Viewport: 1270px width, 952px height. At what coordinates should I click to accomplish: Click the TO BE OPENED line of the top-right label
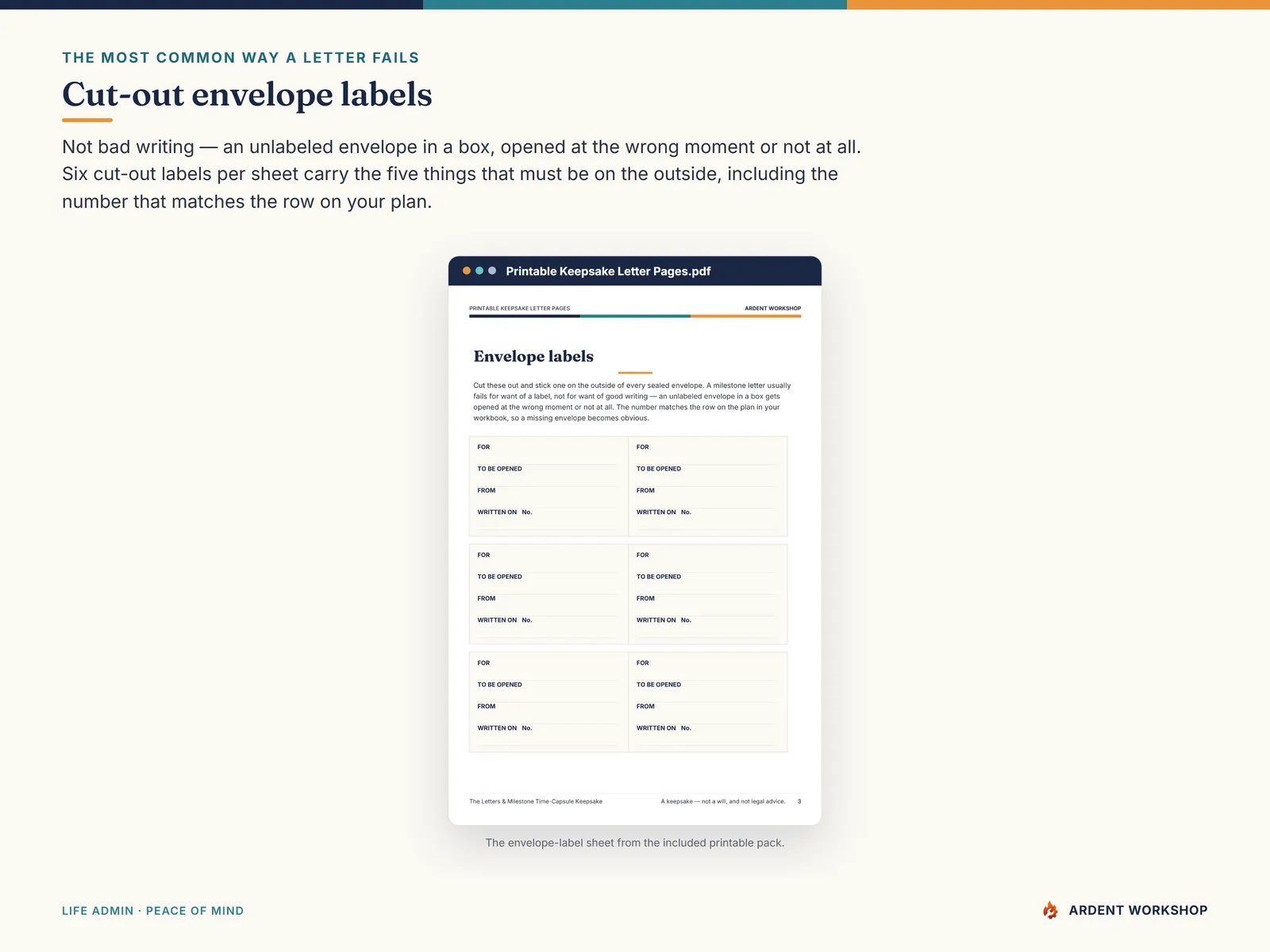point(706,474)
